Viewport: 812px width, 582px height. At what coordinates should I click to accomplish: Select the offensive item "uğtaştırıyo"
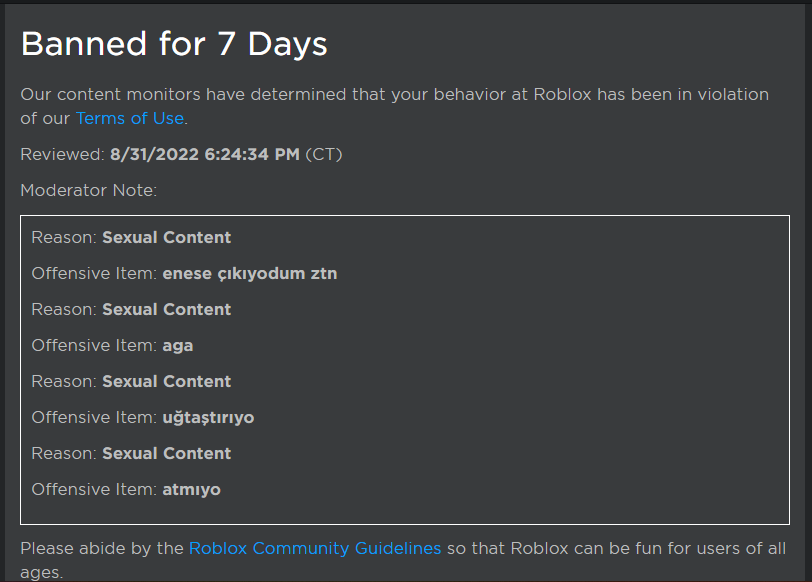[208, 417]
